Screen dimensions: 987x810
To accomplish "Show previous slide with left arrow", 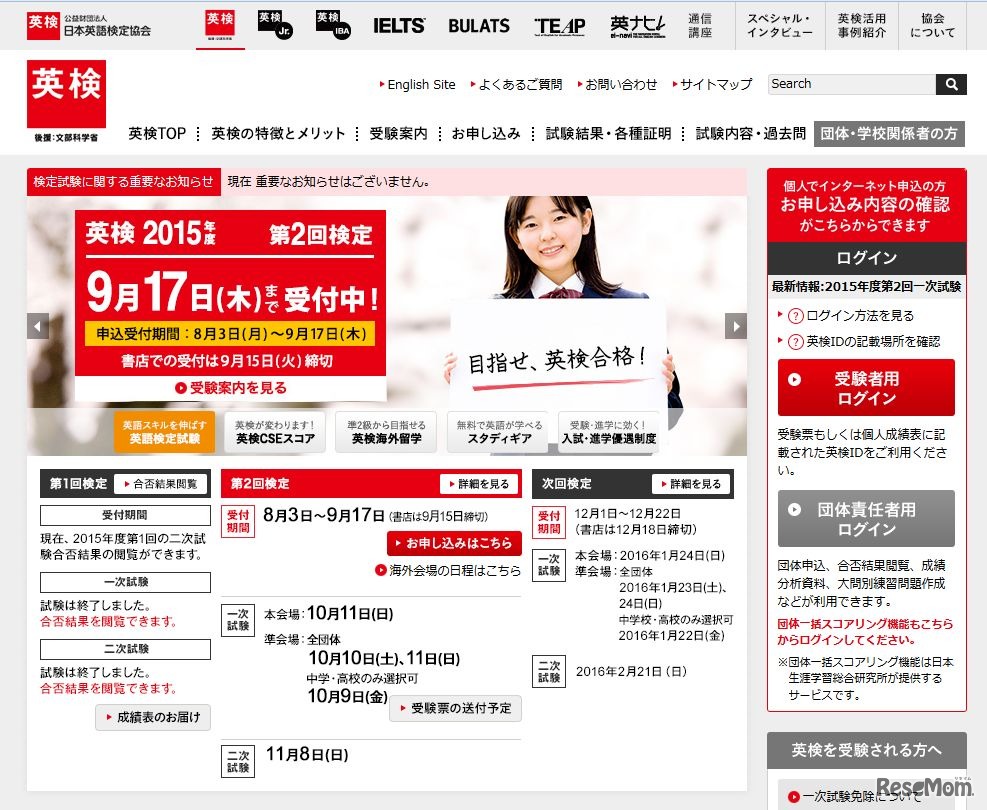I will point(38,326).
